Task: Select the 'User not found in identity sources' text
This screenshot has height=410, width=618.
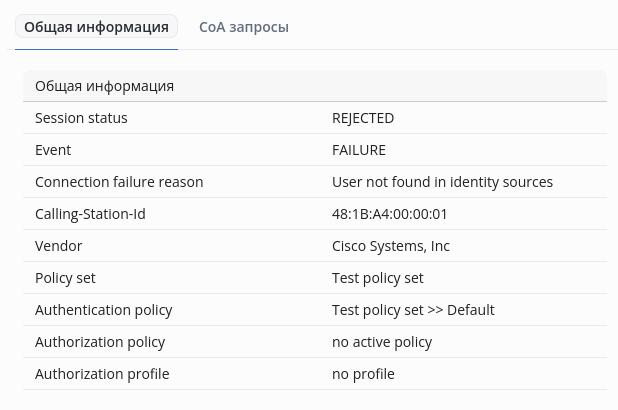Action: 442,182
